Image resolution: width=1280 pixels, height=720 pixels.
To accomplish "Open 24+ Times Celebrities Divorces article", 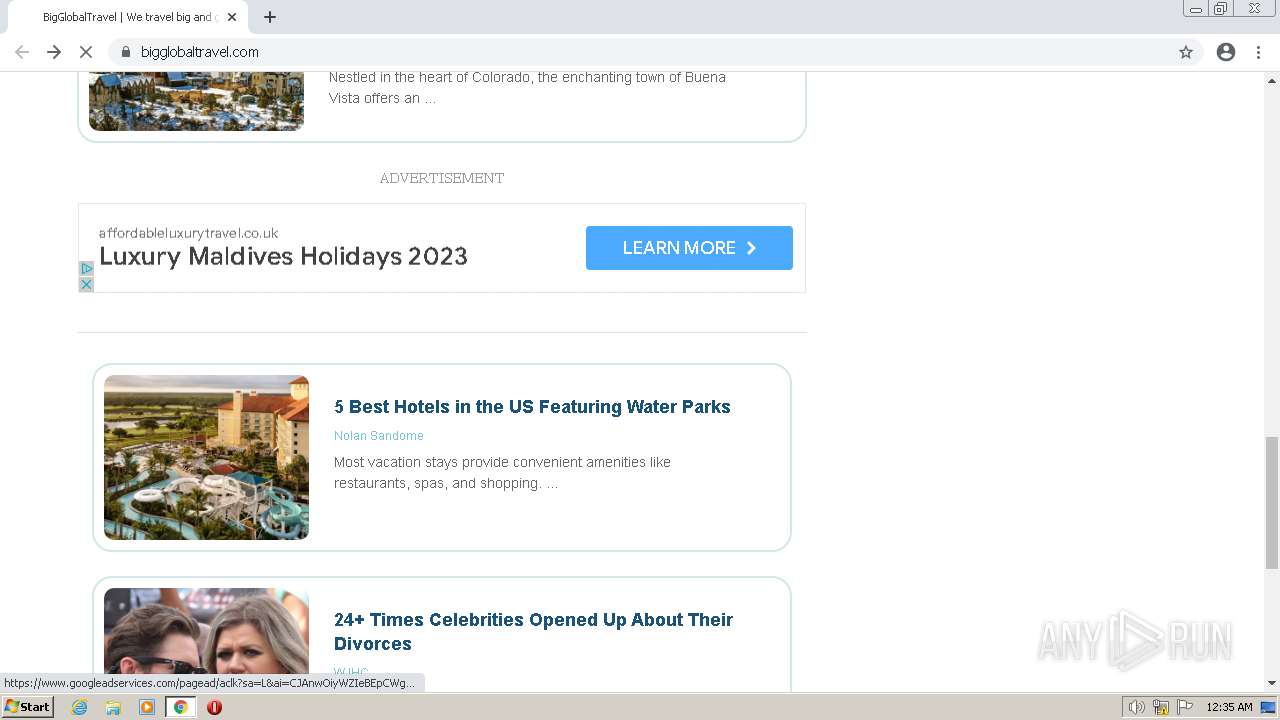I will tap(533, 632).
